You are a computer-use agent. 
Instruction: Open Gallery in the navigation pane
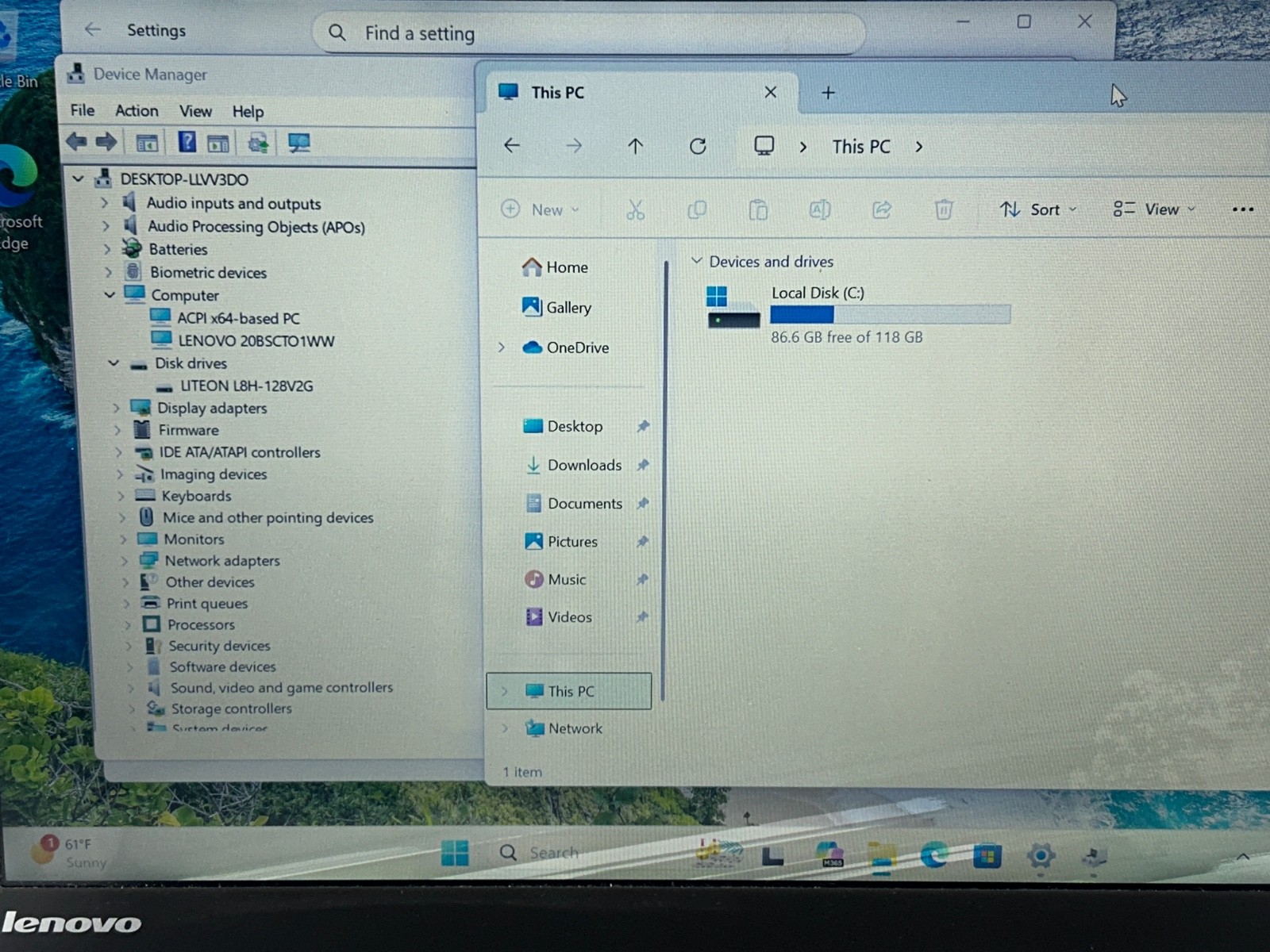[x=556, y=307]
